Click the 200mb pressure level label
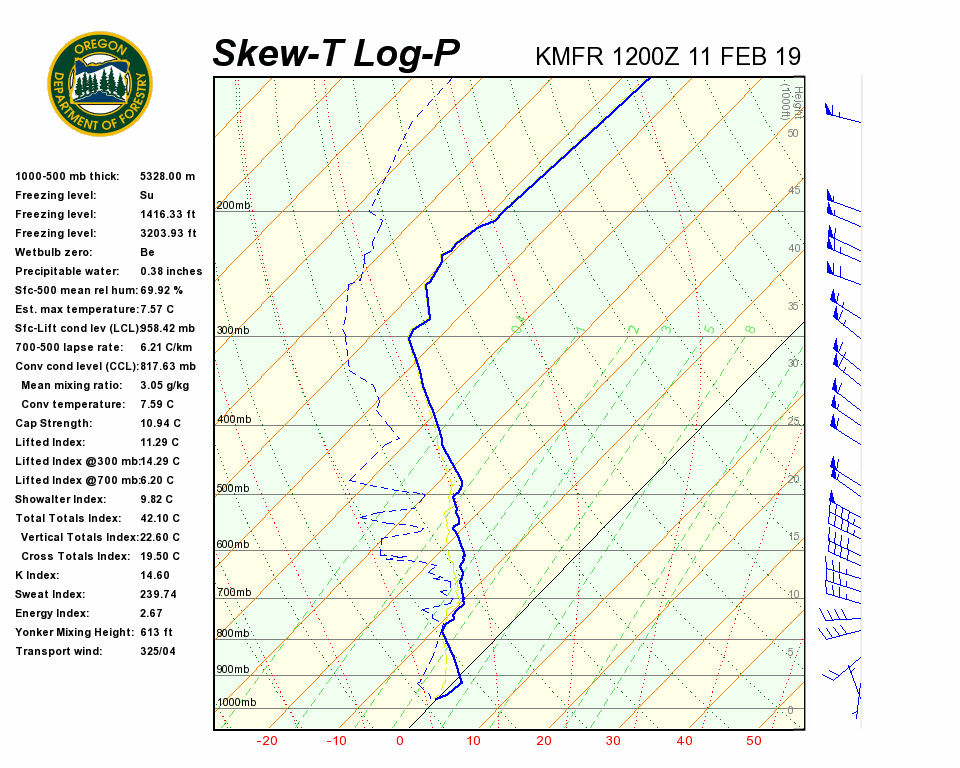 coord(233,206)
